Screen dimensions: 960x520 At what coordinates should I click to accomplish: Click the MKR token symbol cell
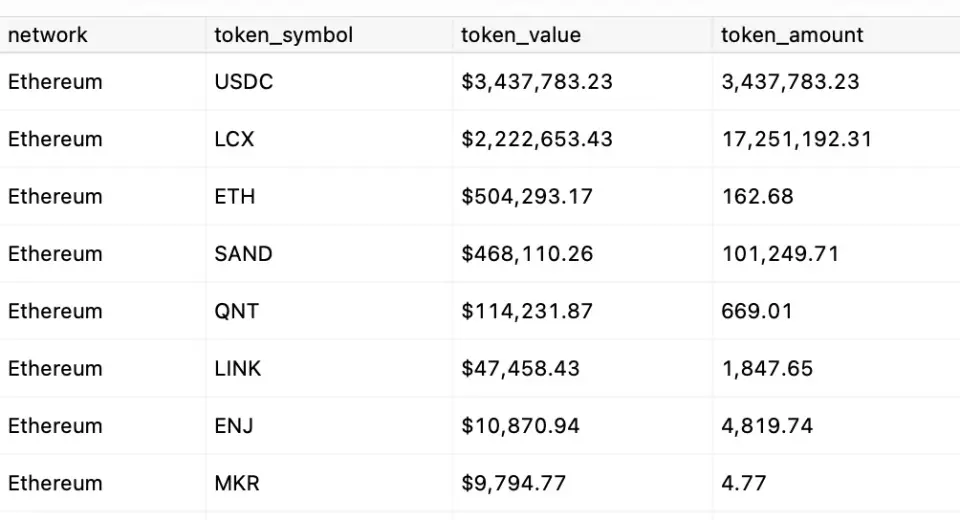pyautogui.click(x=237, y=483)
